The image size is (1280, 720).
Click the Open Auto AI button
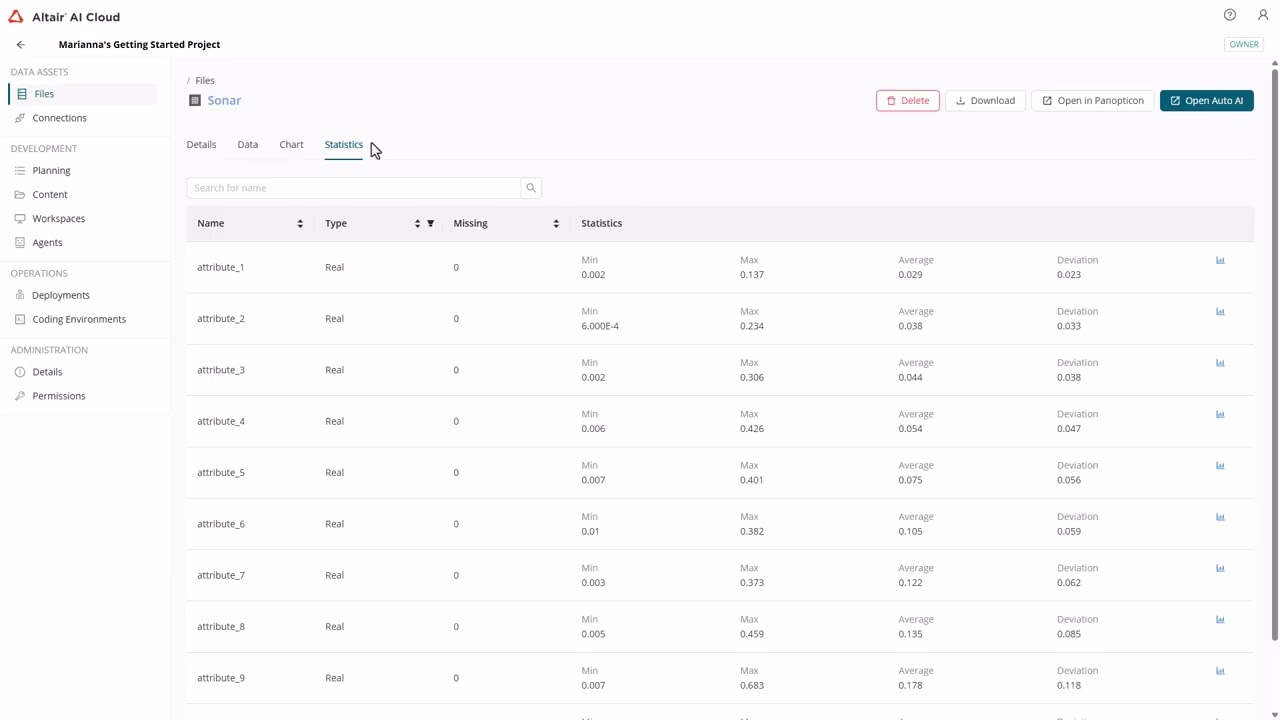pyautogui.click(x=1206, y=100)
